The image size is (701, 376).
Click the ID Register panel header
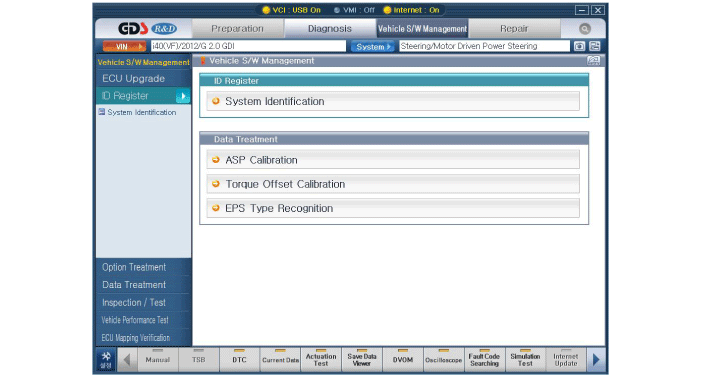point(394,81)
